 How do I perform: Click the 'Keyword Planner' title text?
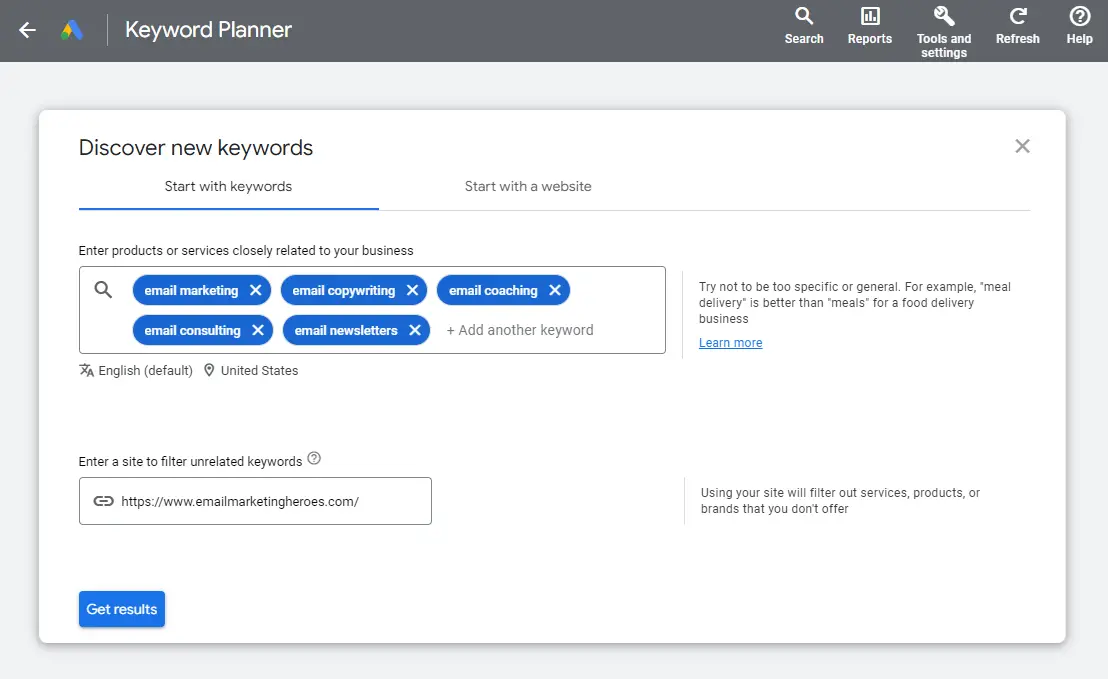208,30
